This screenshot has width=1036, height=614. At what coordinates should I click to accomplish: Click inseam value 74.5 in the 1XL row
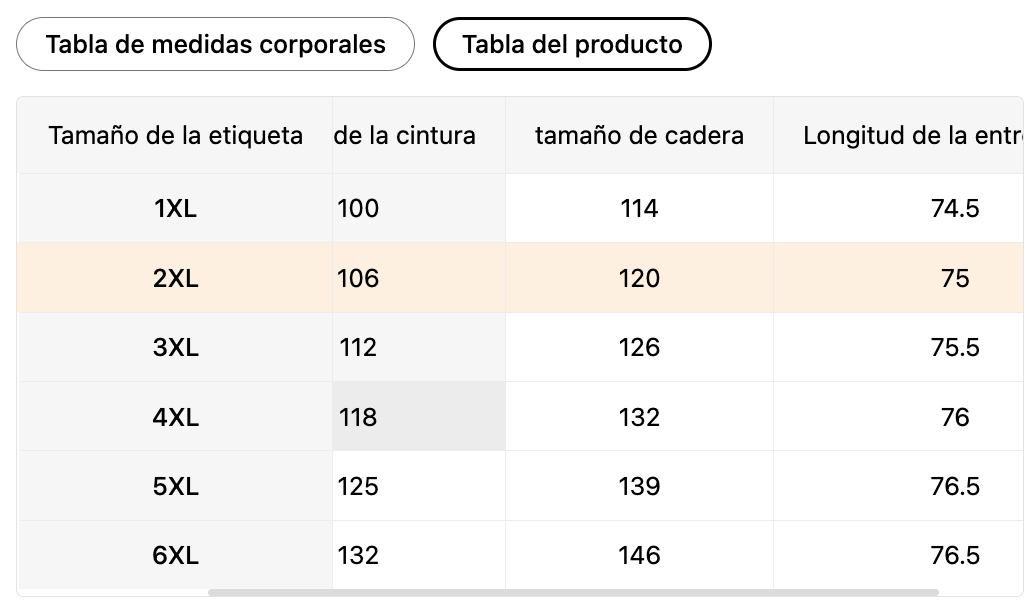pyautogui.click(x=954, y=208)
